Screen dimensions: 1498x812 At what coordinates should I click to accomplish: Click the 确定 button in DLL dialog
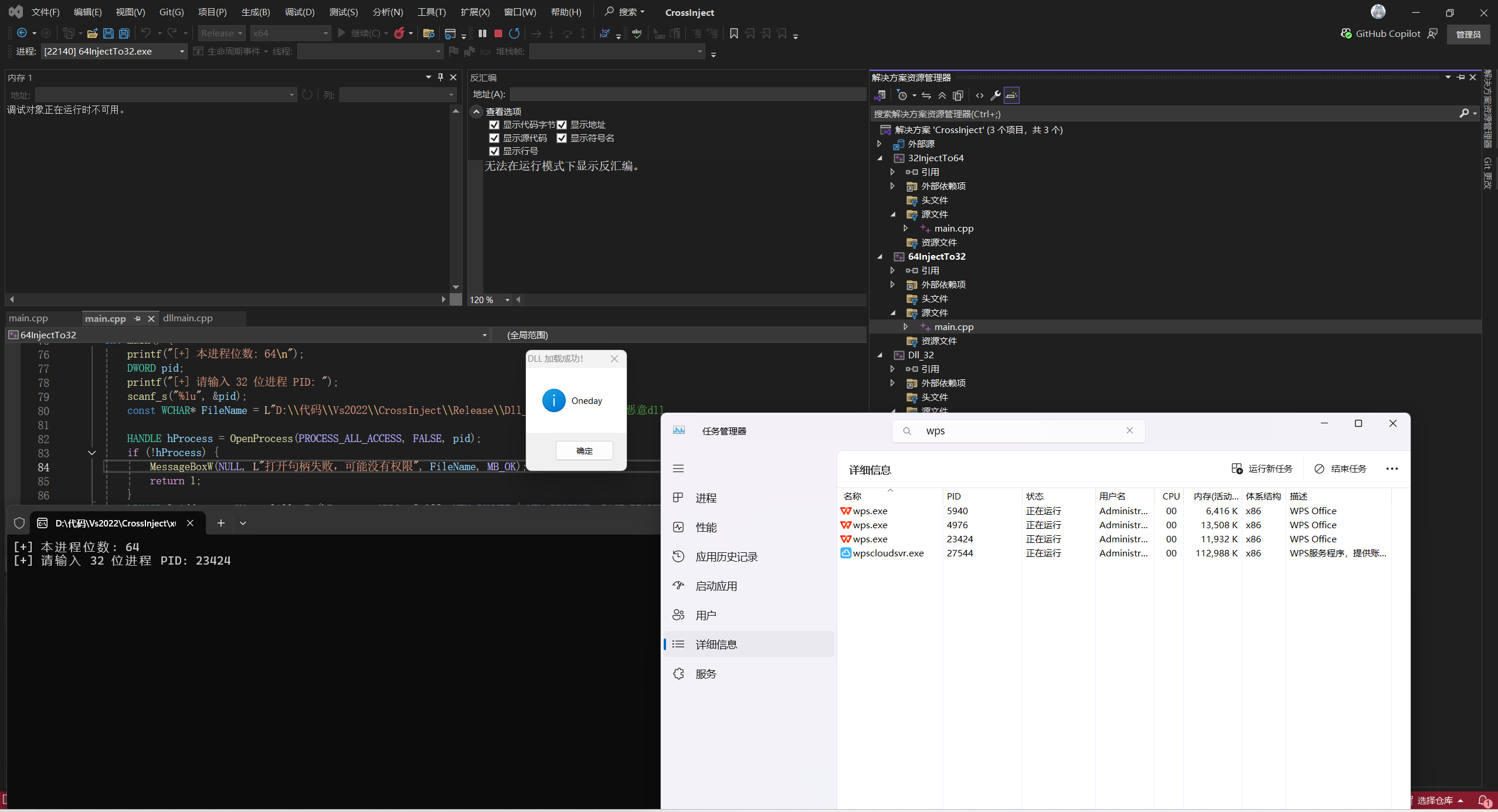pos(584,451)
